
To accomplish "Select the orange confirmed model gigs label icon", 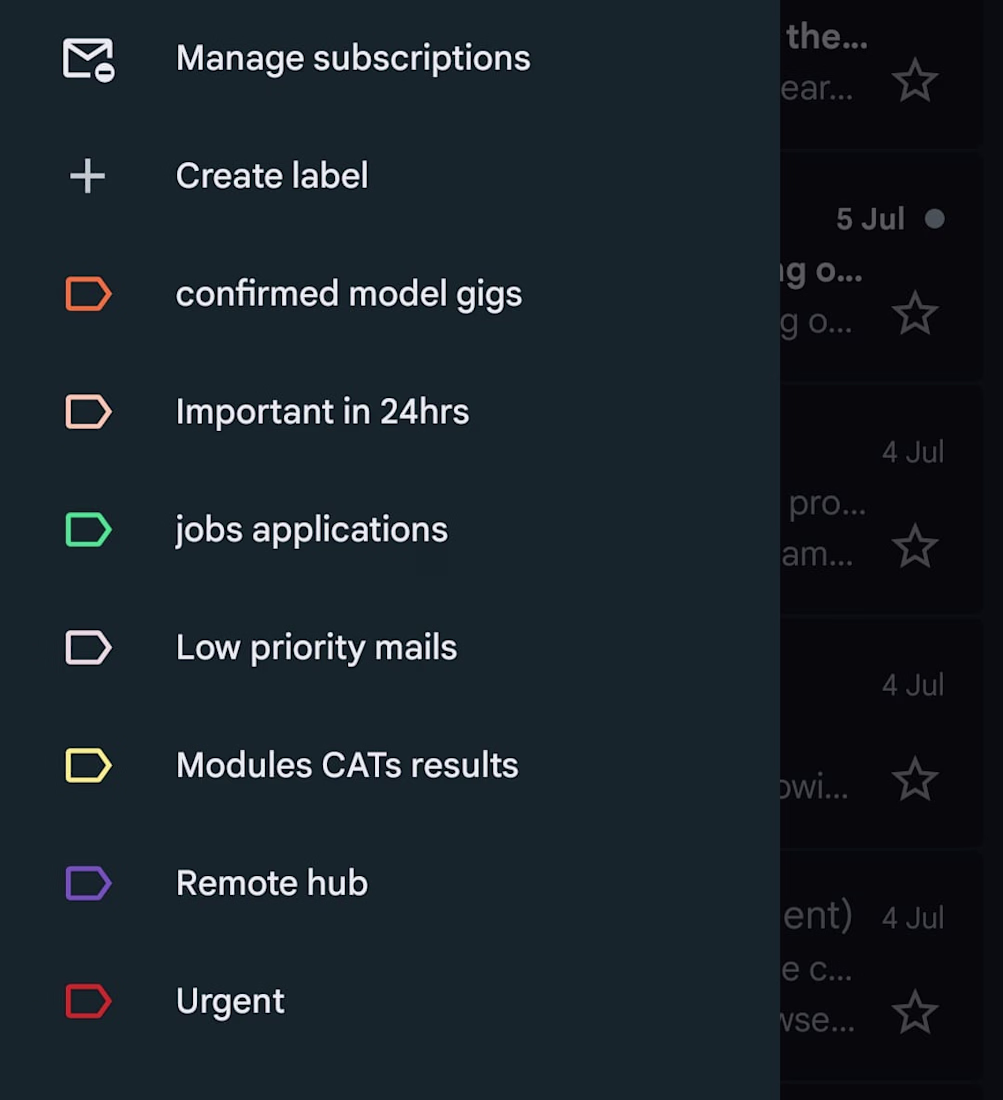I will tap(88, 293).
